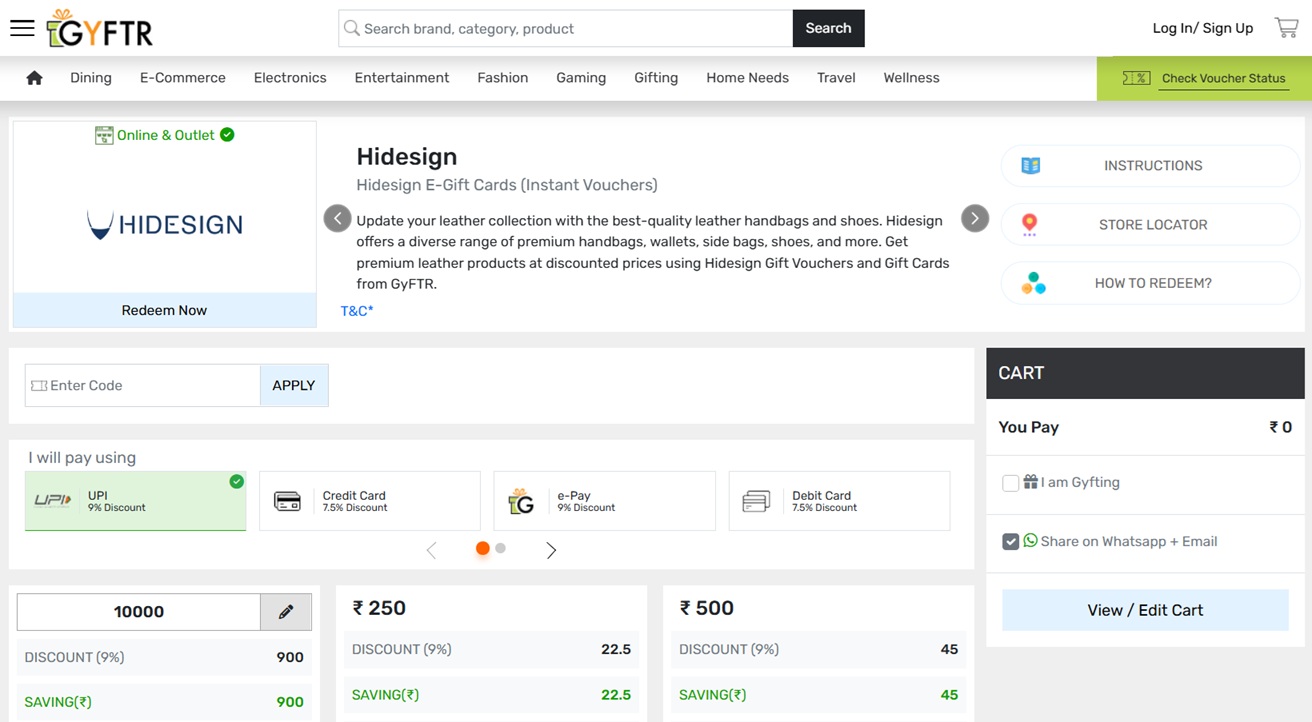The width and height of the screenshot is (1312, 722).
Task: Check the I am Gyfting box
Action: 1010,483
